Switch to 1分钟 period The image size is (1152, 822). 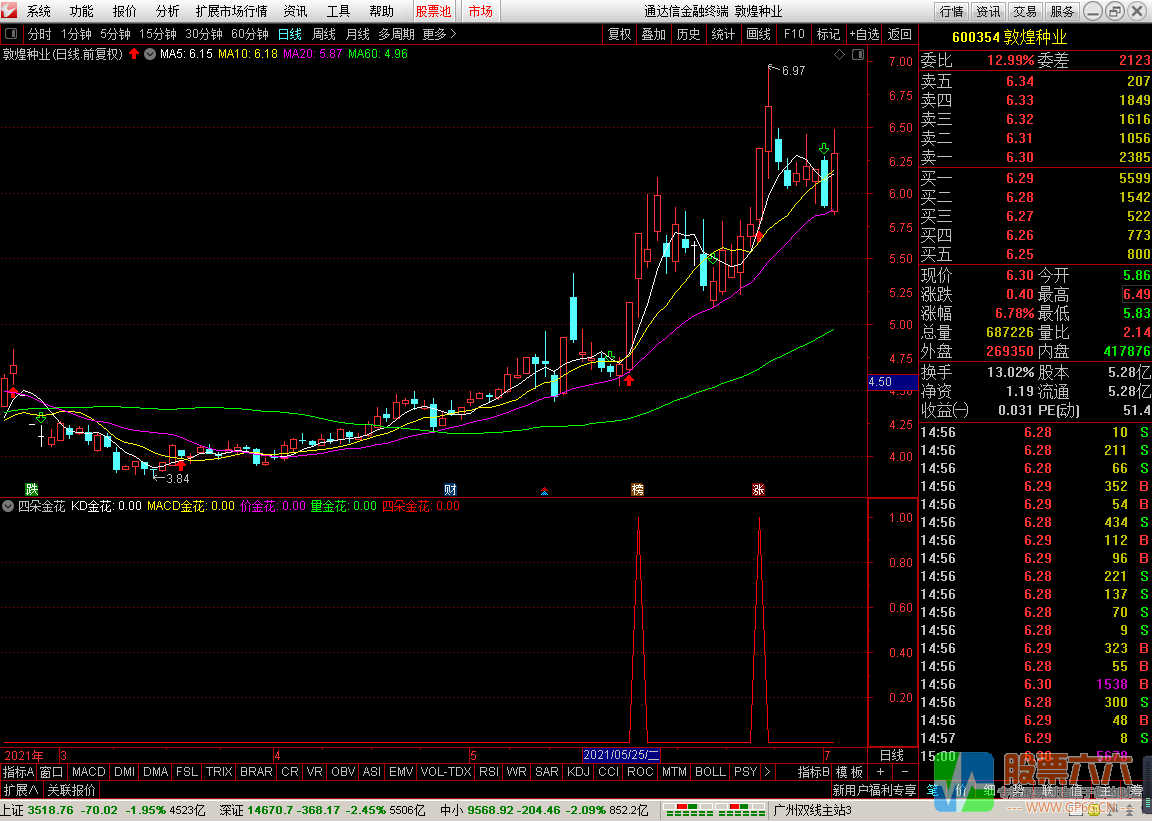[76, 34]
